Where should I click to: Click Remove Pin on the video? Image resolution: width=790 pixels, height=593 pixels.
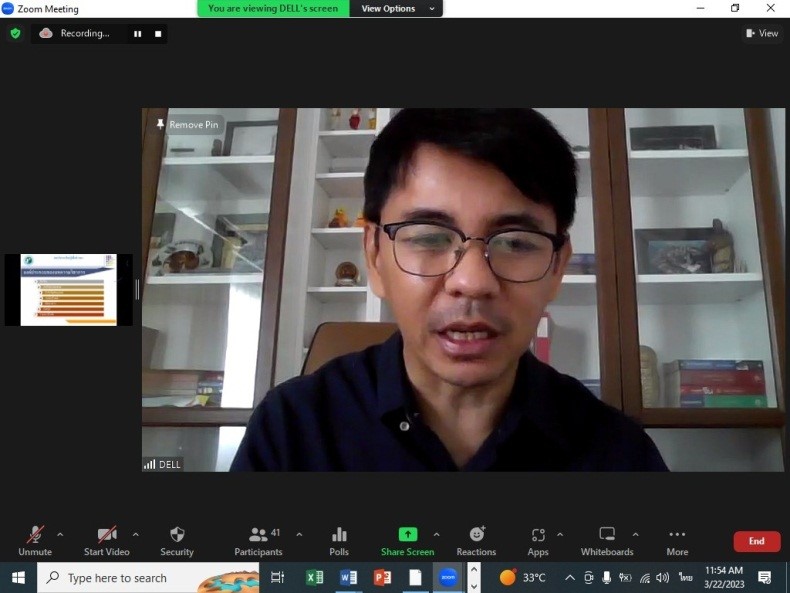click(x=187, y=125)
